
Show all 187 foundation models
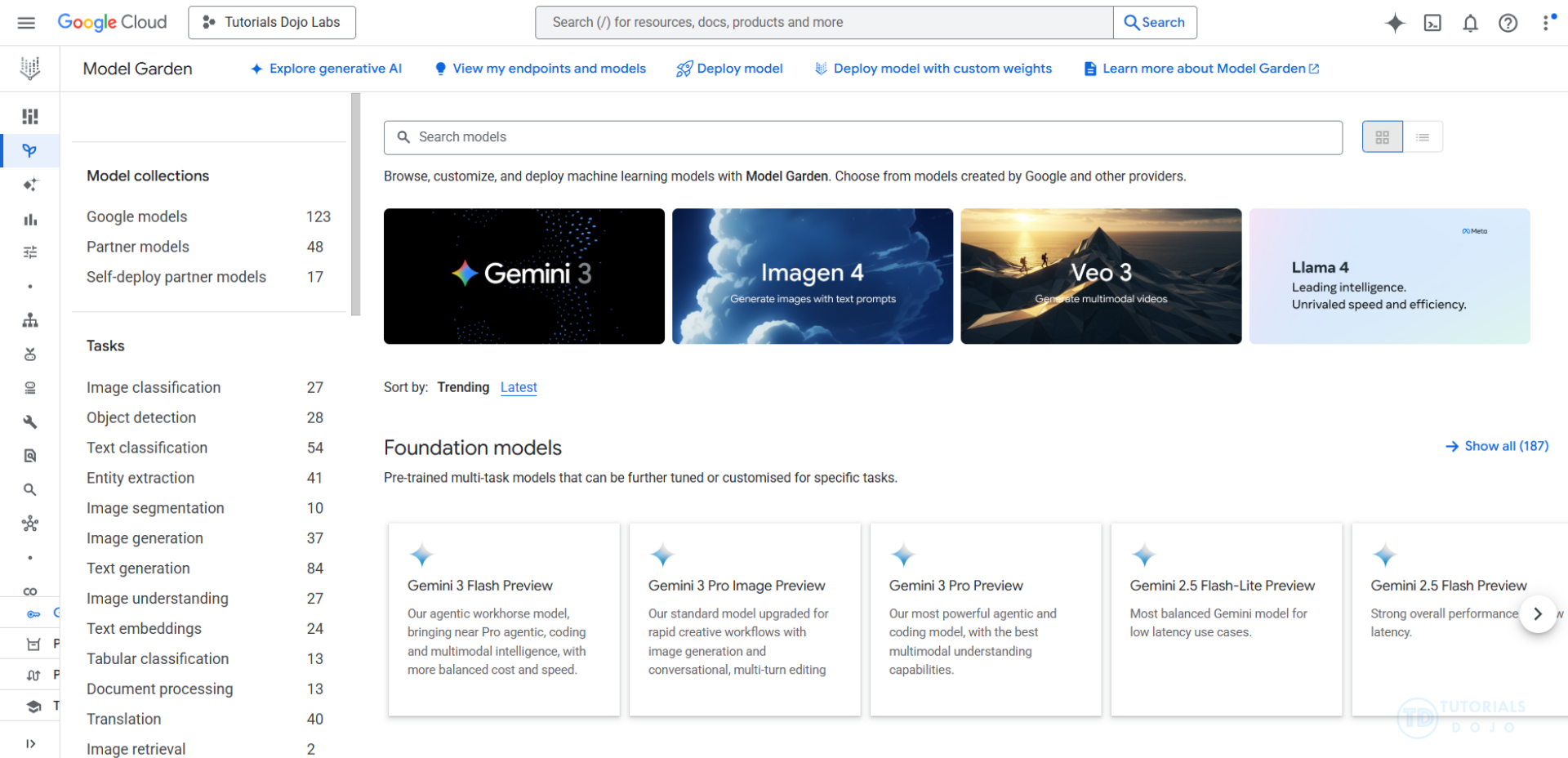pyautogui.click(x=1496, y=446)
